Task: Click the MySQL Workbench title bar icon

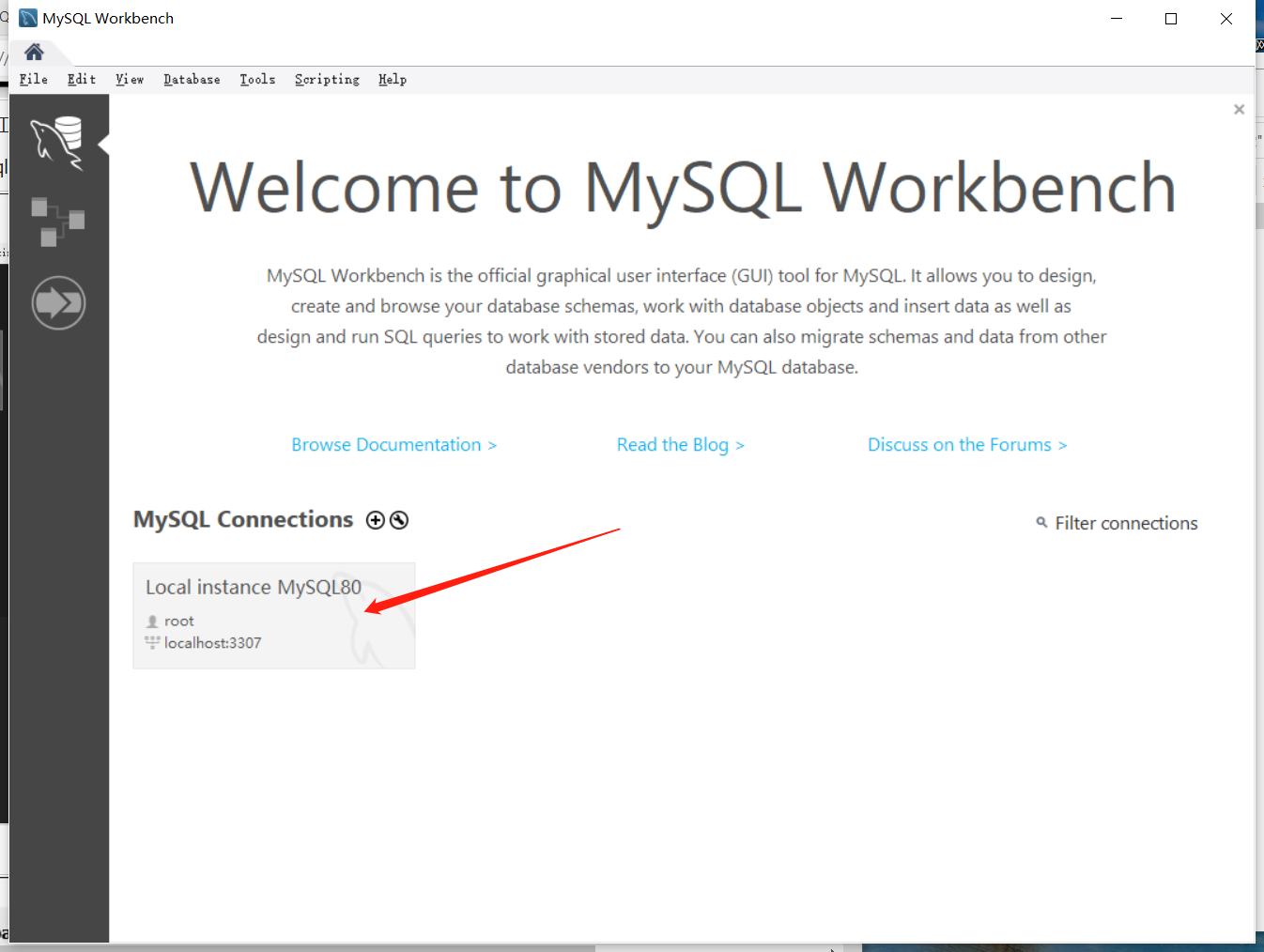Action: pos(28,18)
